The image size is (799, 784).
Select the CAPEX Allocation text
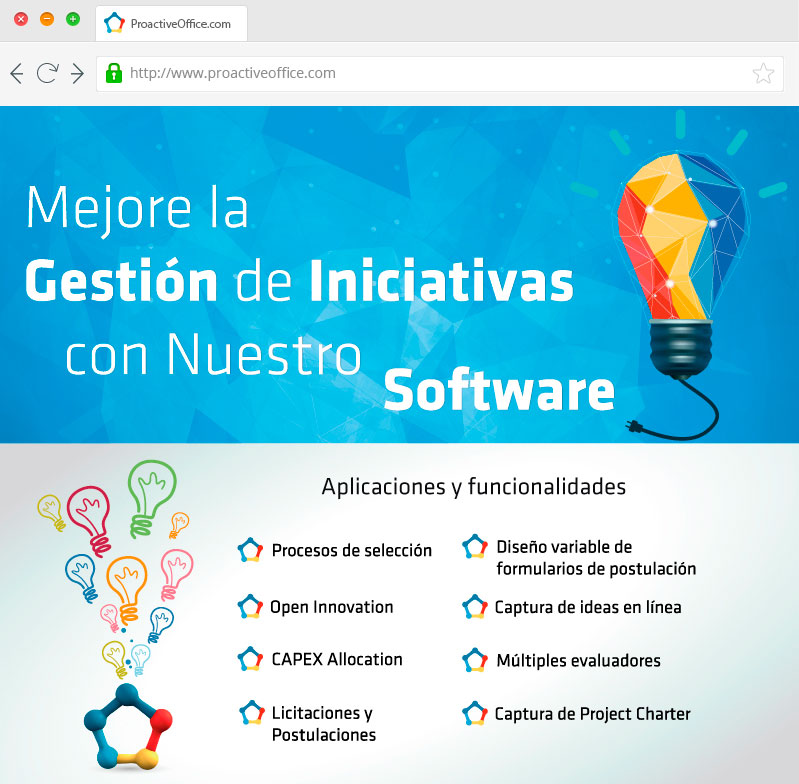(337, 660)
